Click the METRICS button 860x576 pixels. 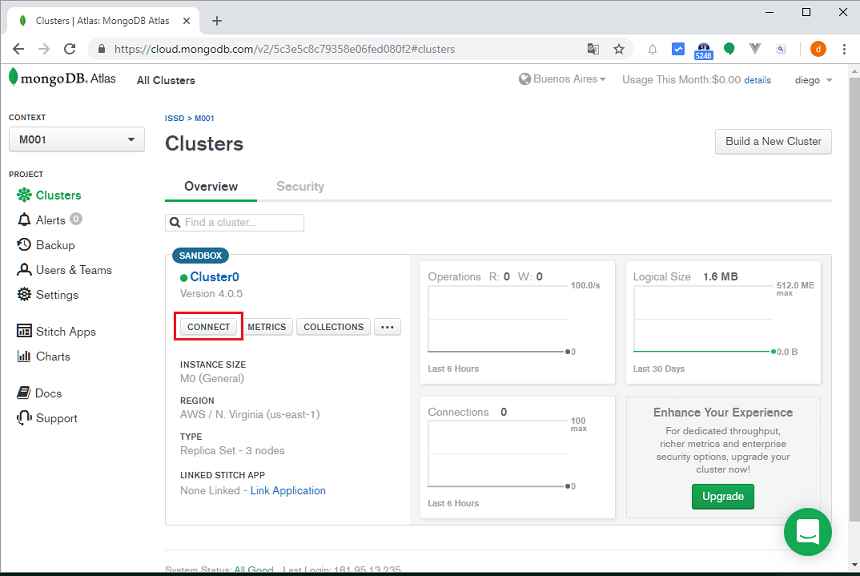pos(267,327)
